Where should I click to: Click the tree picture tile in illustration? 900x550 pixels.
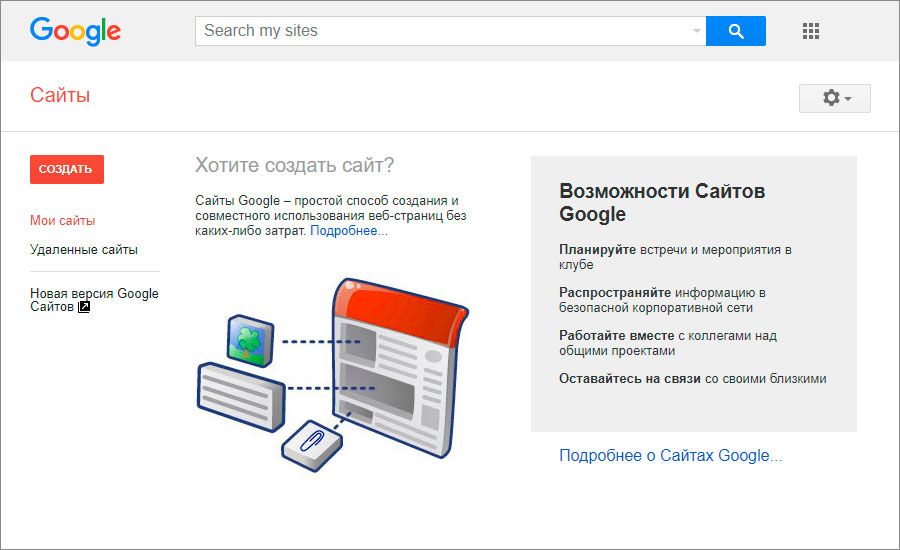pos(250,340)
